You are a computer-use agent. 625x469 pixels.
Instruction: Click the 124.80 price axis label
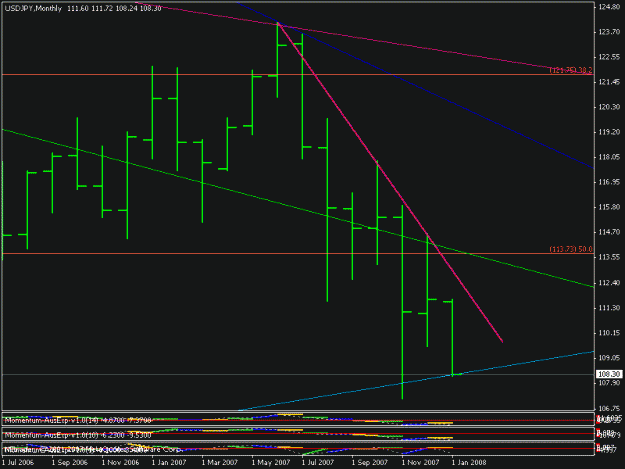[x=609, y=7]
